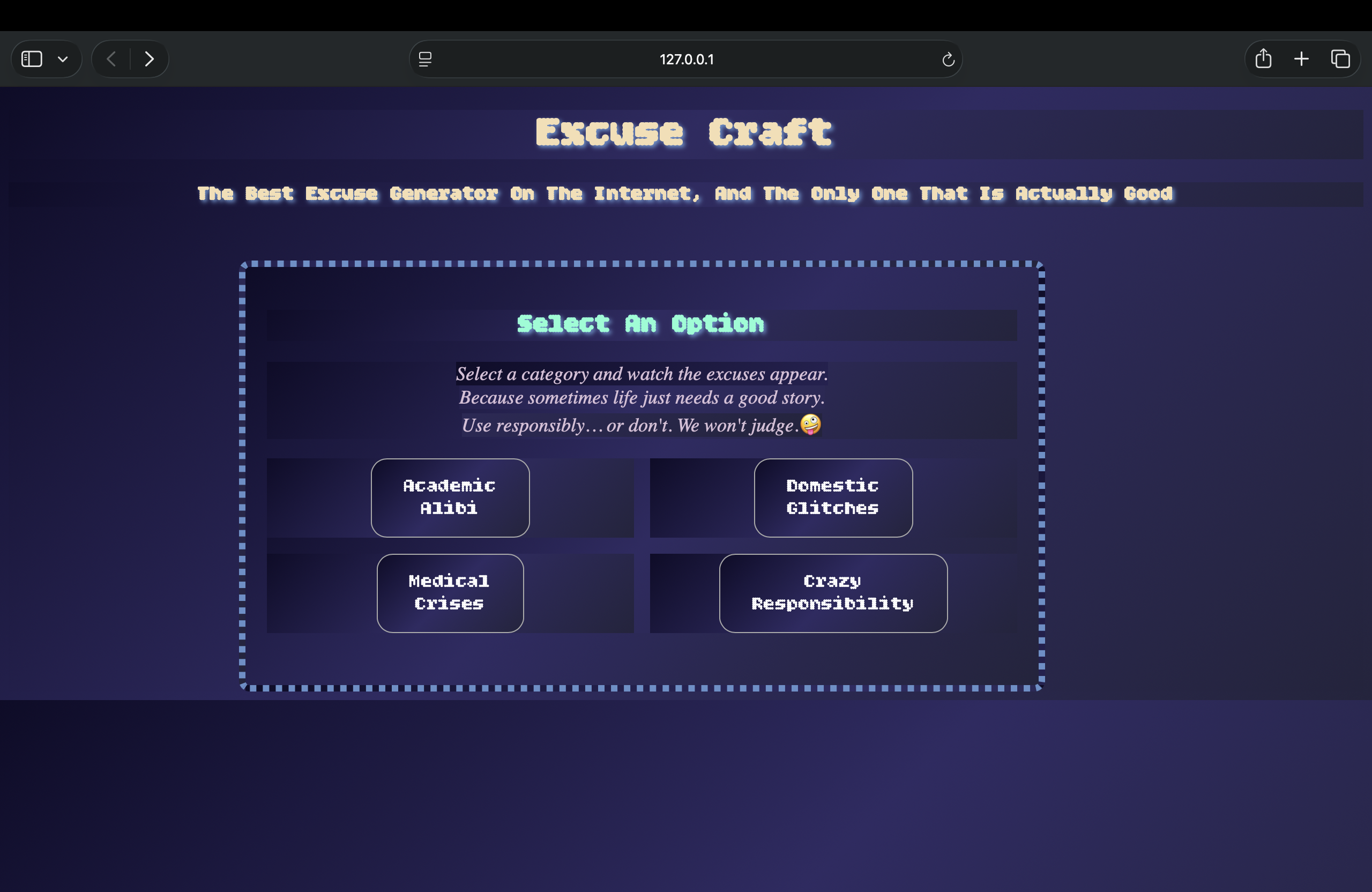Open the page menu reader icon
Viewport: 1372px width, 892px height.
click(x=425, y=59)
